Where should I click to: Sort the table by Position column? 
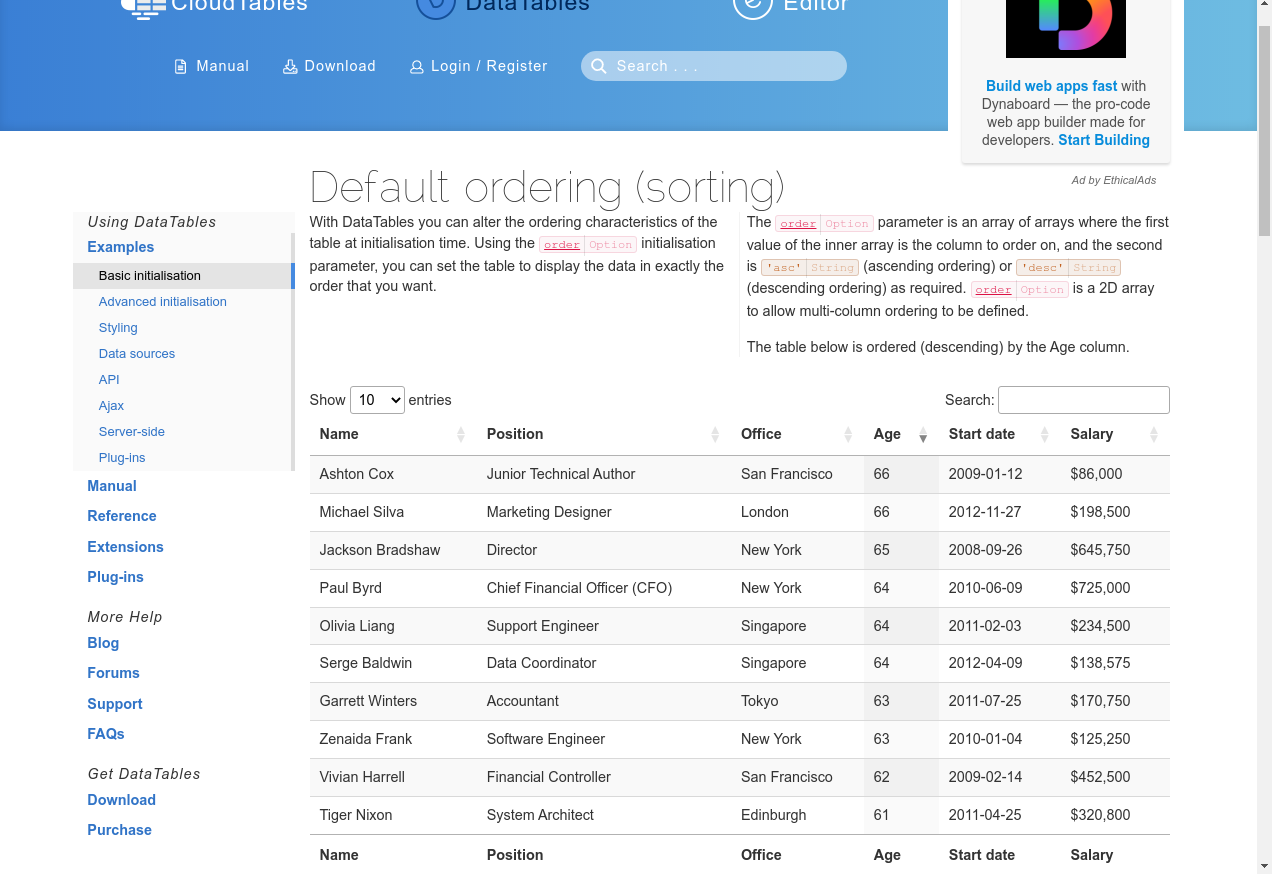point(600,434)
